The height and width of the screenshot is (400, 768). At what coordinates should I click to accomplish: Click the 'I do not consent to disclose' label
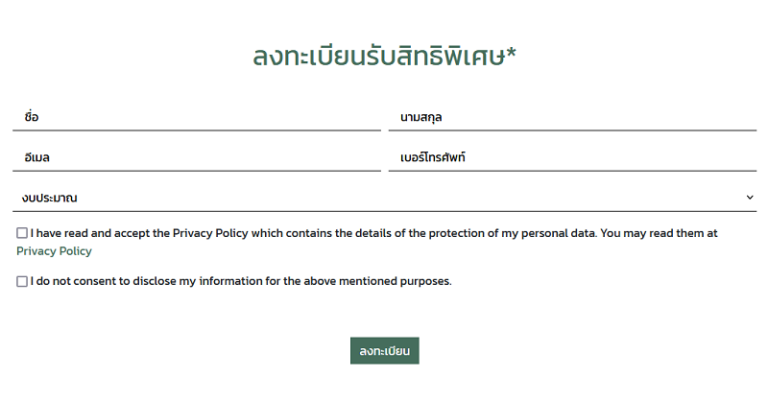point(241,281)
